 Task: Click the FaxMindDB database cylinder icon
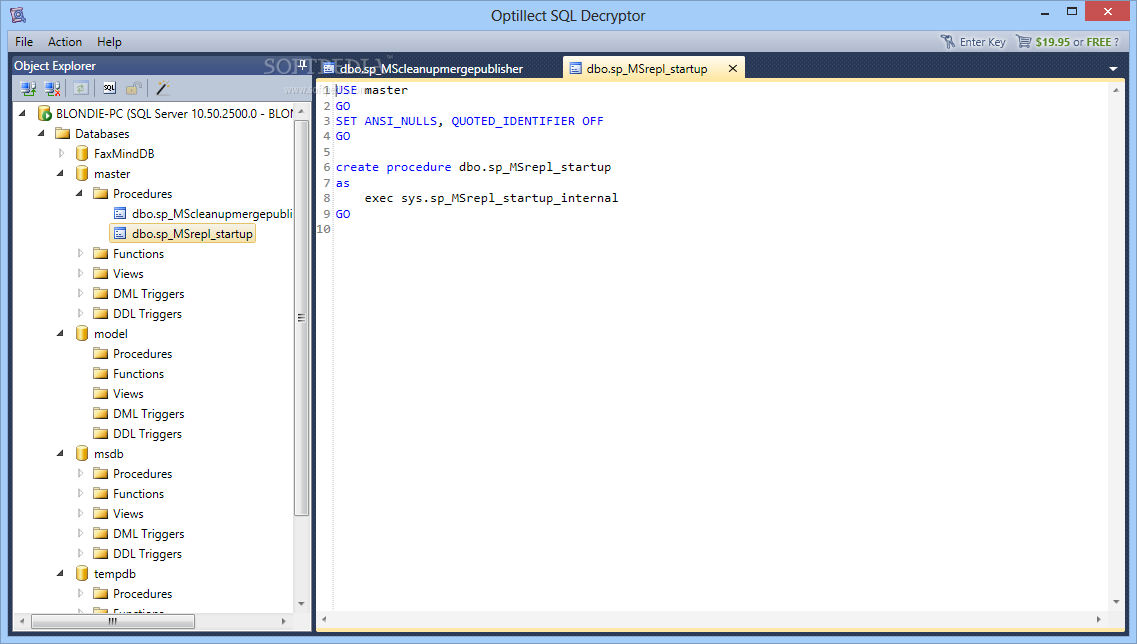pyautogui.click(x=82, y=154)
